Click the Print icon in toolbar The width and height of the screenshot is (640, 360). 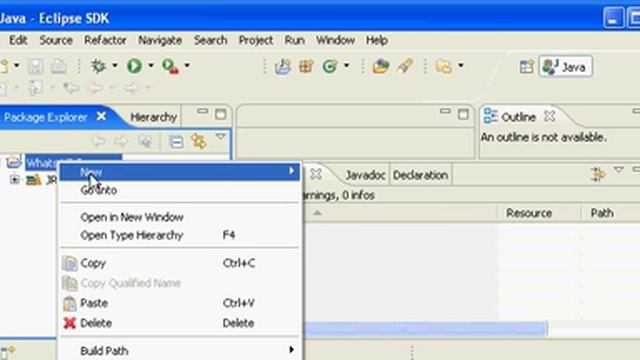coord(58,67)
